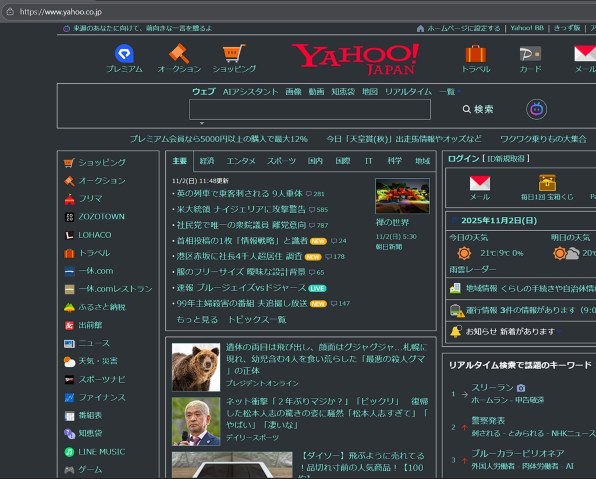596x479 pixels.
Task: Open the Yahoo! BB link at top
Action: (527, 29)
